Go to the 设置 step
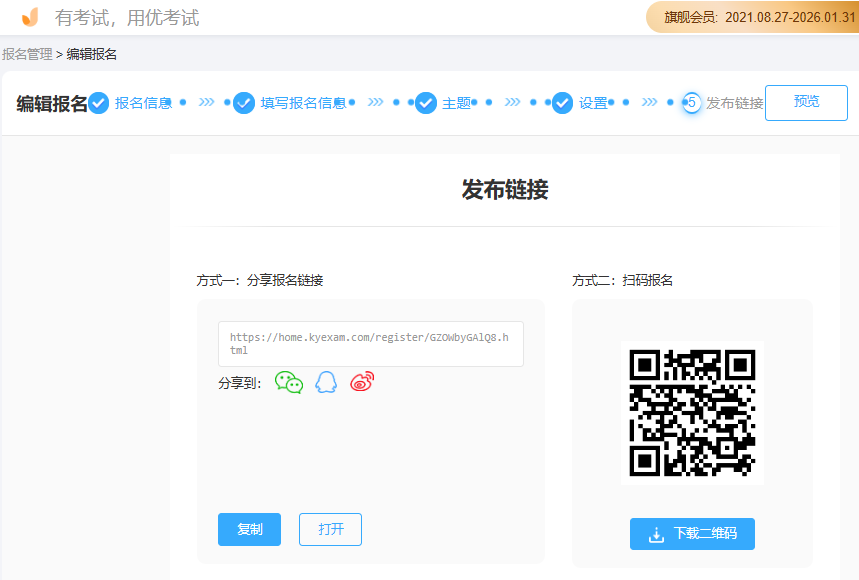 593,103
